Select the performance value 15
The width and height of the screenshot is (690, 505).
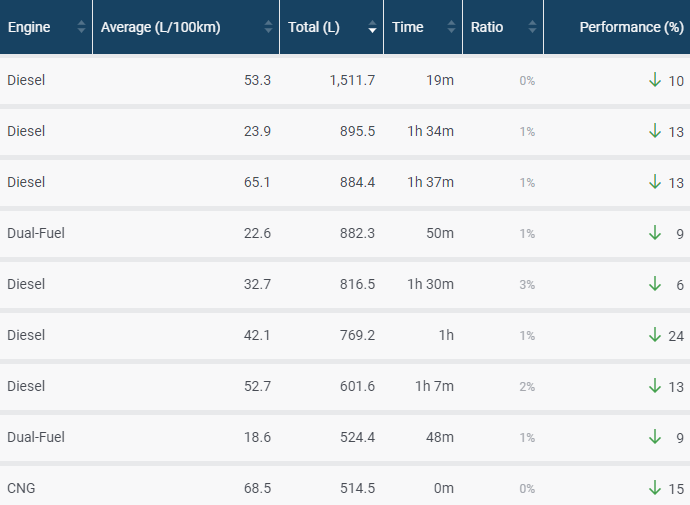(x=676, y=489)
